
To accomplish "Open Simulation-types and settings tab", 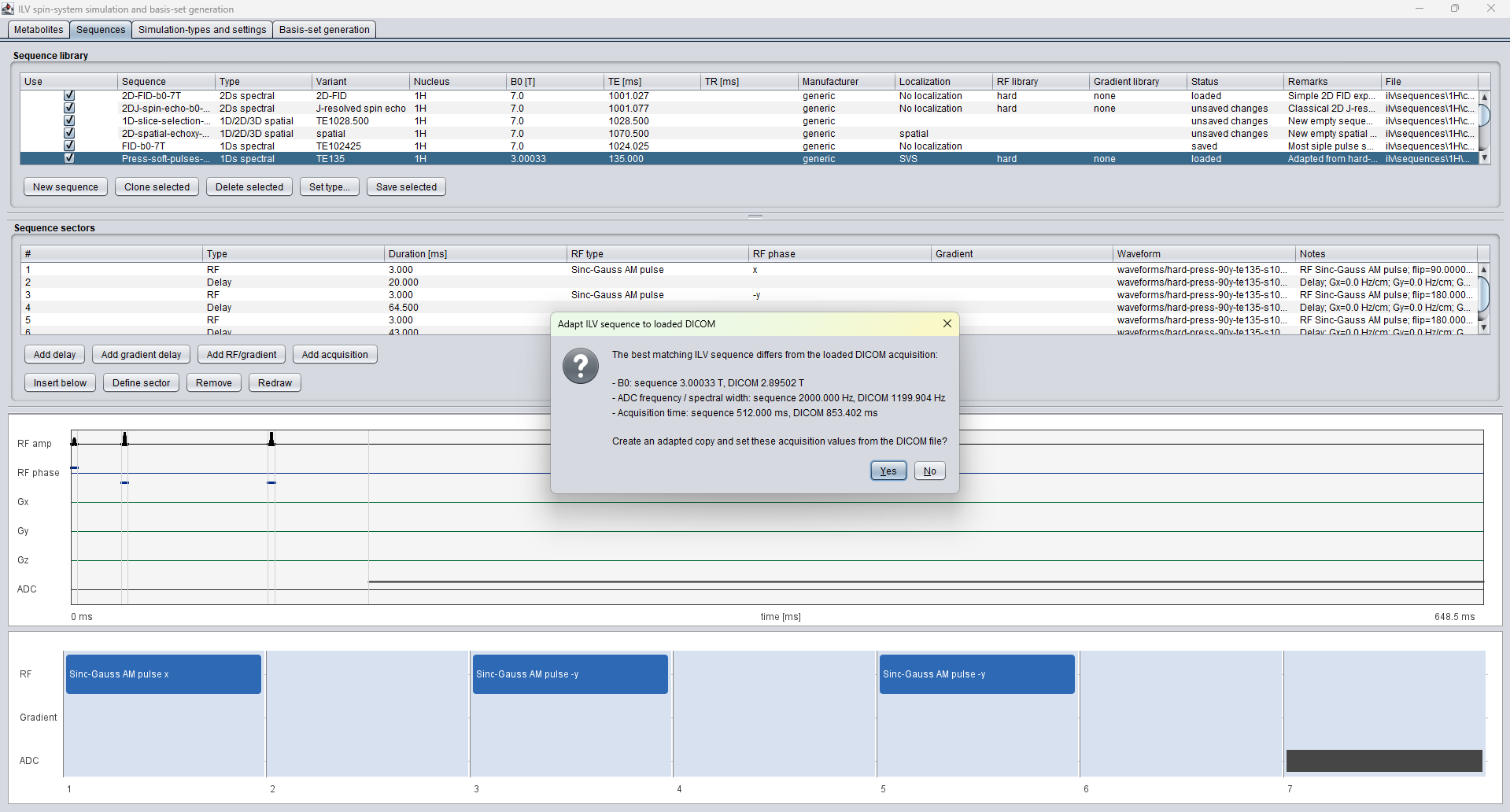I will [202, 30].
